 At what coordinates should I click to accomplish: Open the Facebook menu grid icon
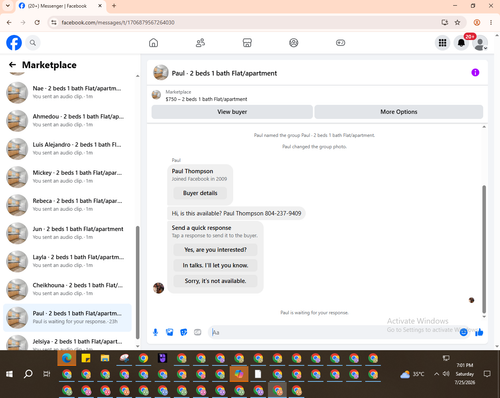(442, 43)
